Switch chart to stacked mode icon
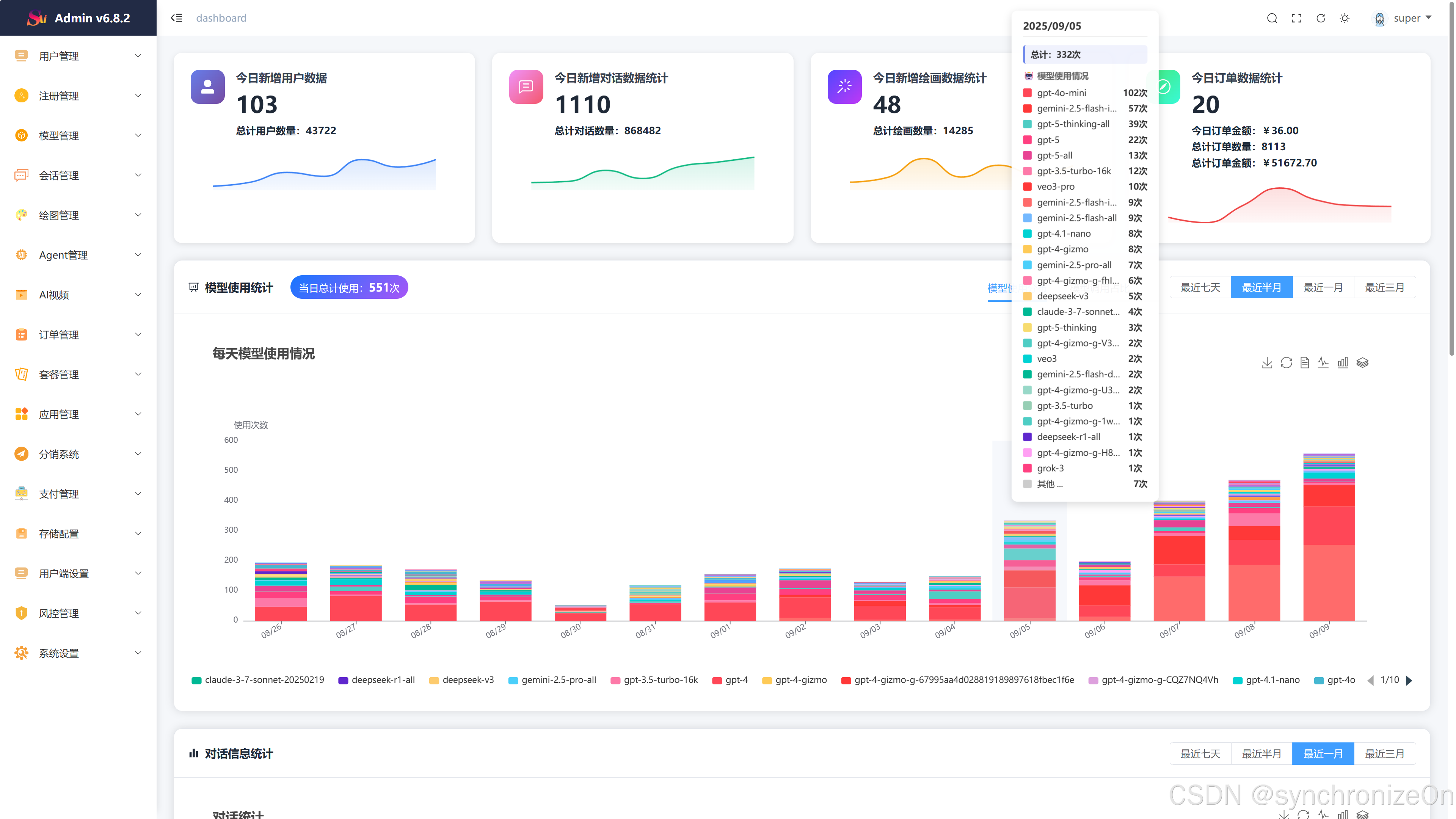The height and width of the screenshot is (819, 1456). click(1362, 362)
